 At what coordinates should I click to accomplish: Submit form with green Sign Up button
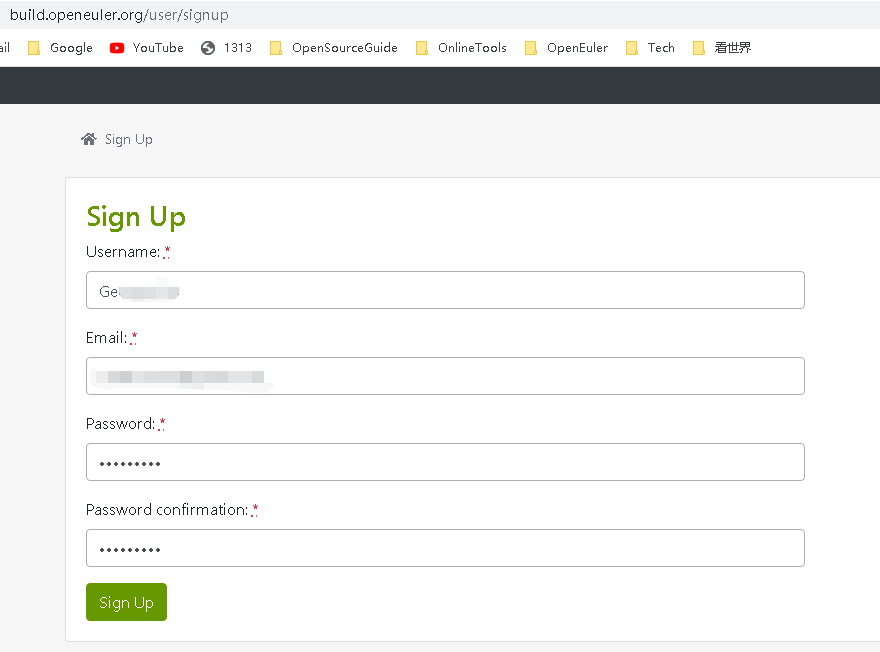126,602
